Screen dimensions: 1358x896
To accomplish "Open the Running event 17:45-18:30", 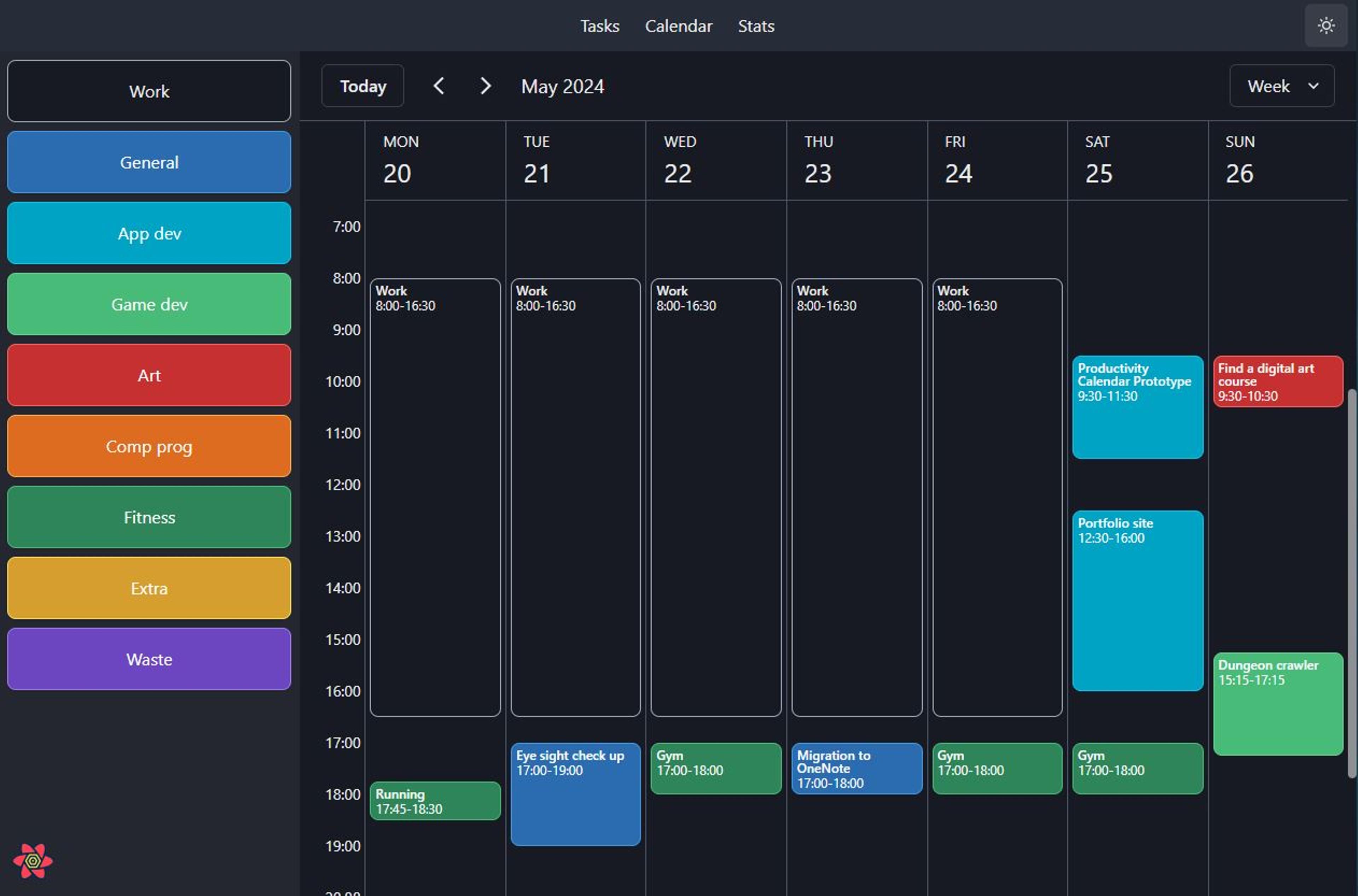I will 435,801.
